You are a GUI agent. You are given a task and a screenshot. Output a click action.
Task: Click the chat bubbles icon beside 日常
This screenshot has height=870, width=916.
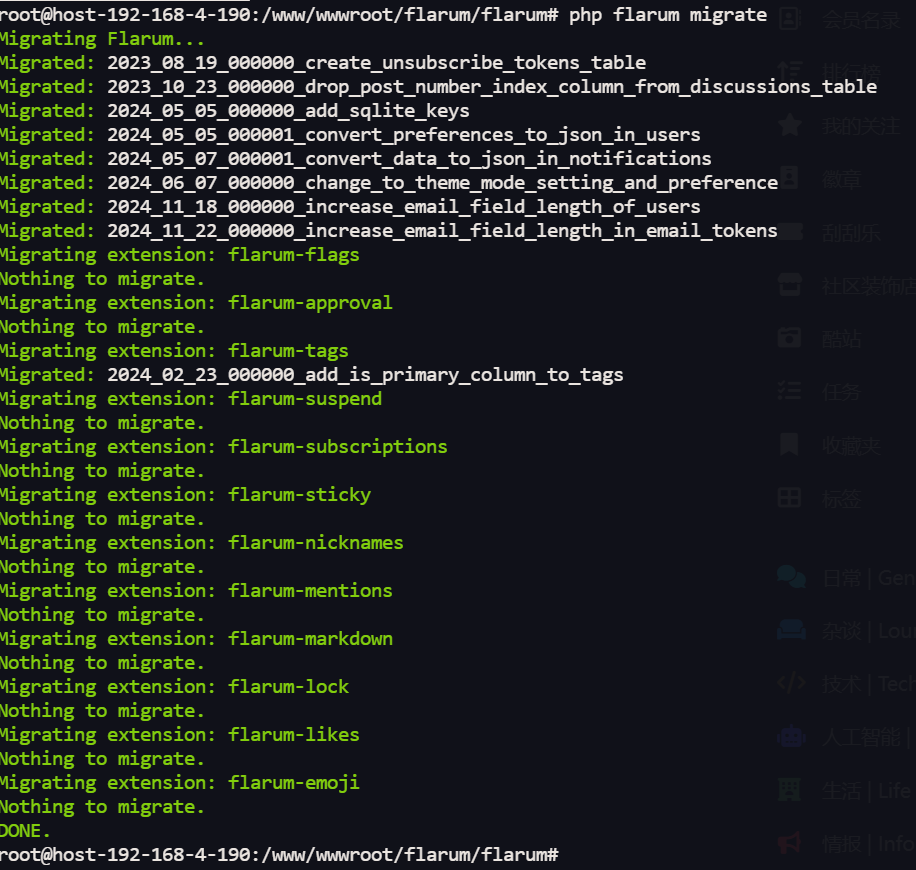pyautogui.click(x=792, y=577)
